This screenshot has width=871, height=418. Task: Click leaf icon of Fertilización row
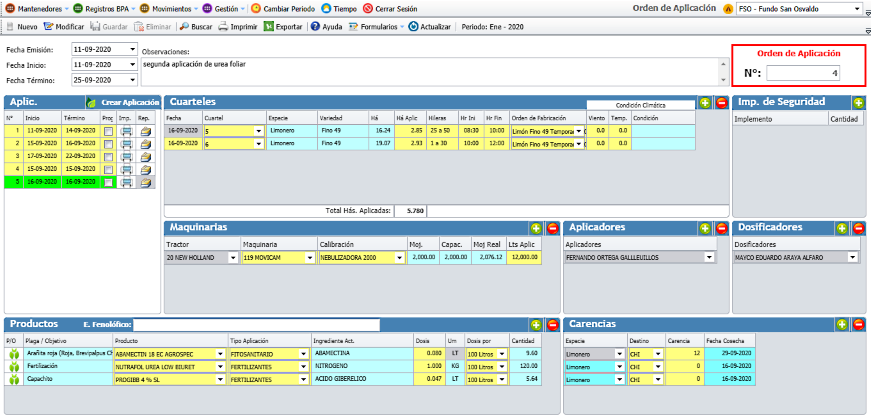(13, 366)
